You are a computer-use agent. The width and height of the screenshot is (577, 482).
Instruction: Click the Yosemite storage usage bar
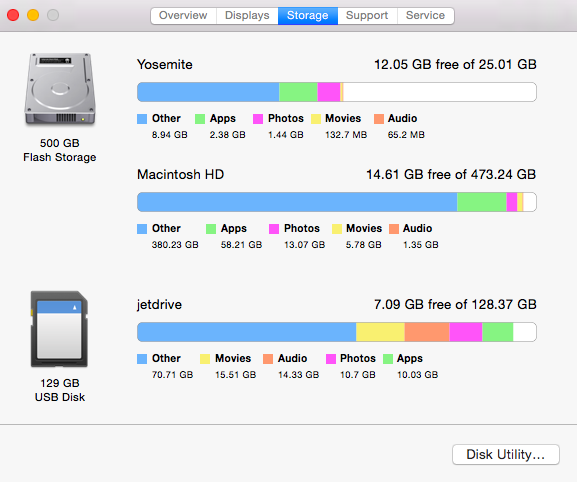pyautogui.click(x=337, y=92)
